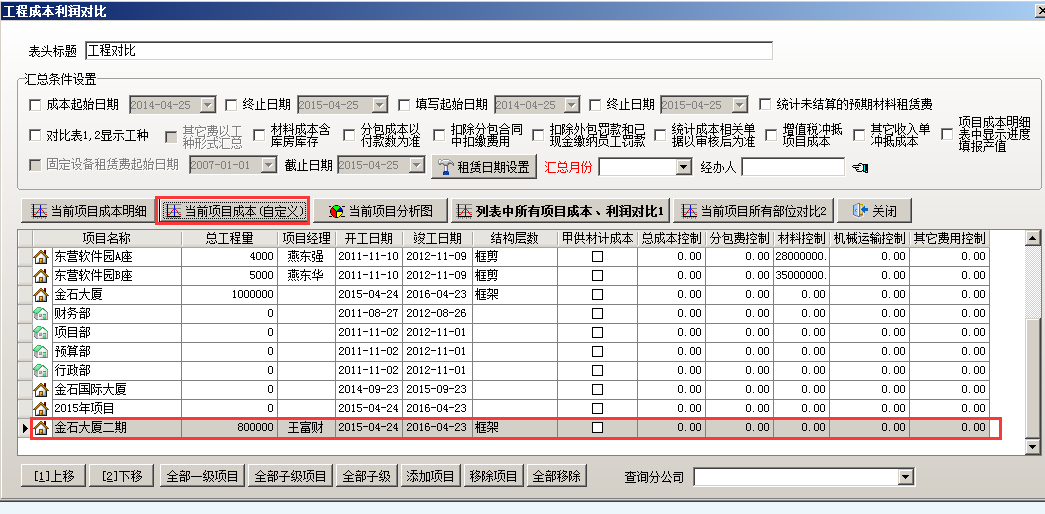
Task: Click the house icon for 金石国际大厦
Action: 41,389
